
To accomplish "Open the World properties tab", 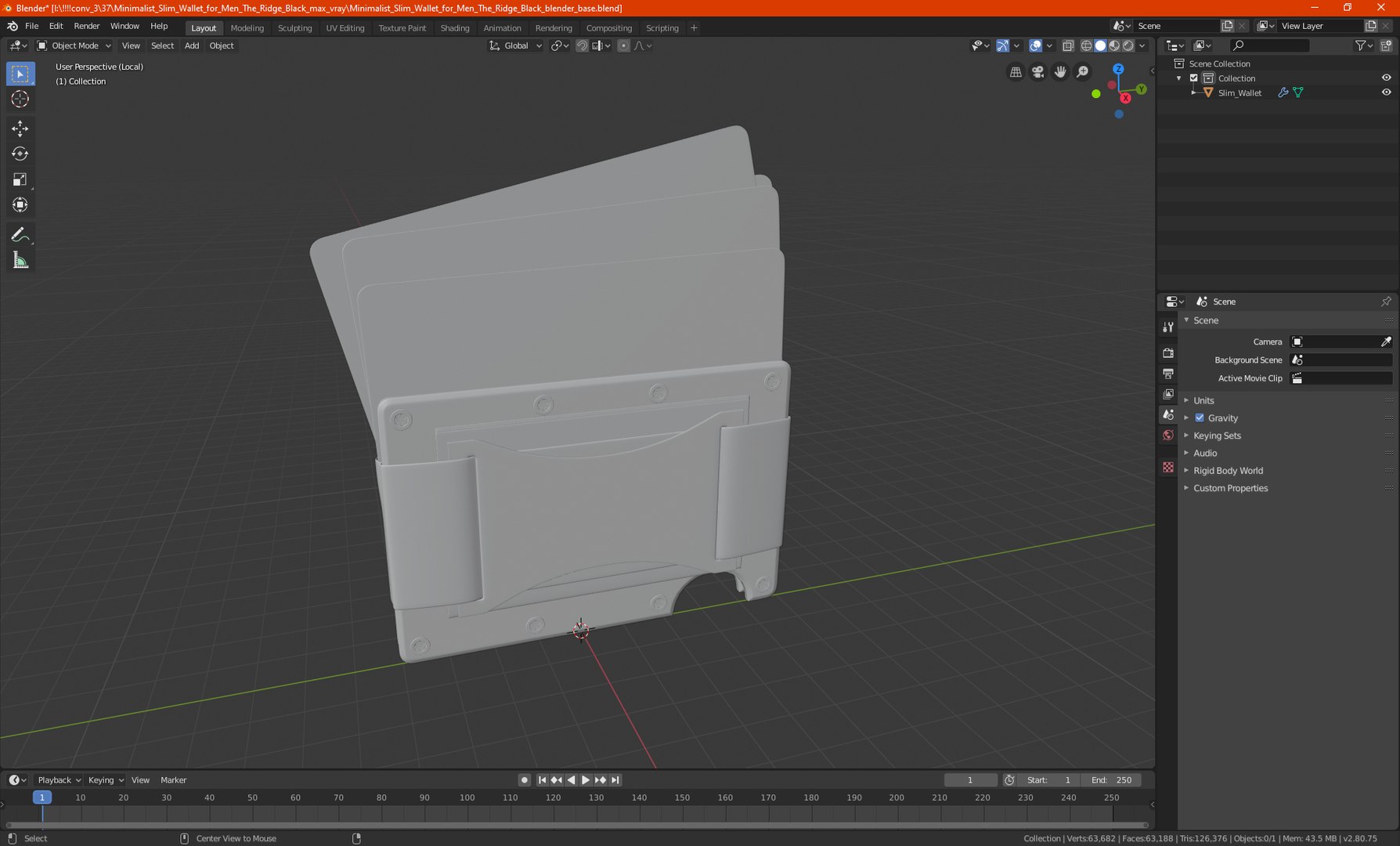I will [1168, 435].
